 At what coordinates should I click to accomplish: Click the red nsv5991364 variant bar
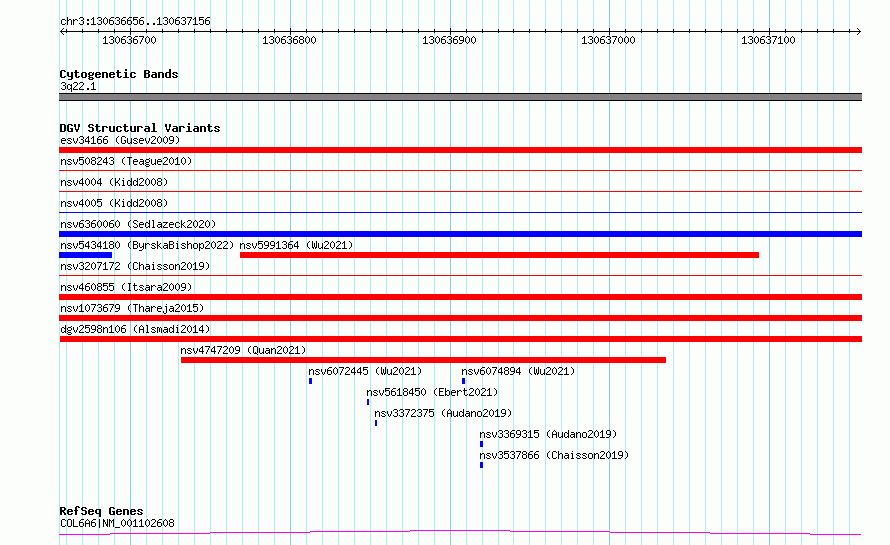(499, 255)
